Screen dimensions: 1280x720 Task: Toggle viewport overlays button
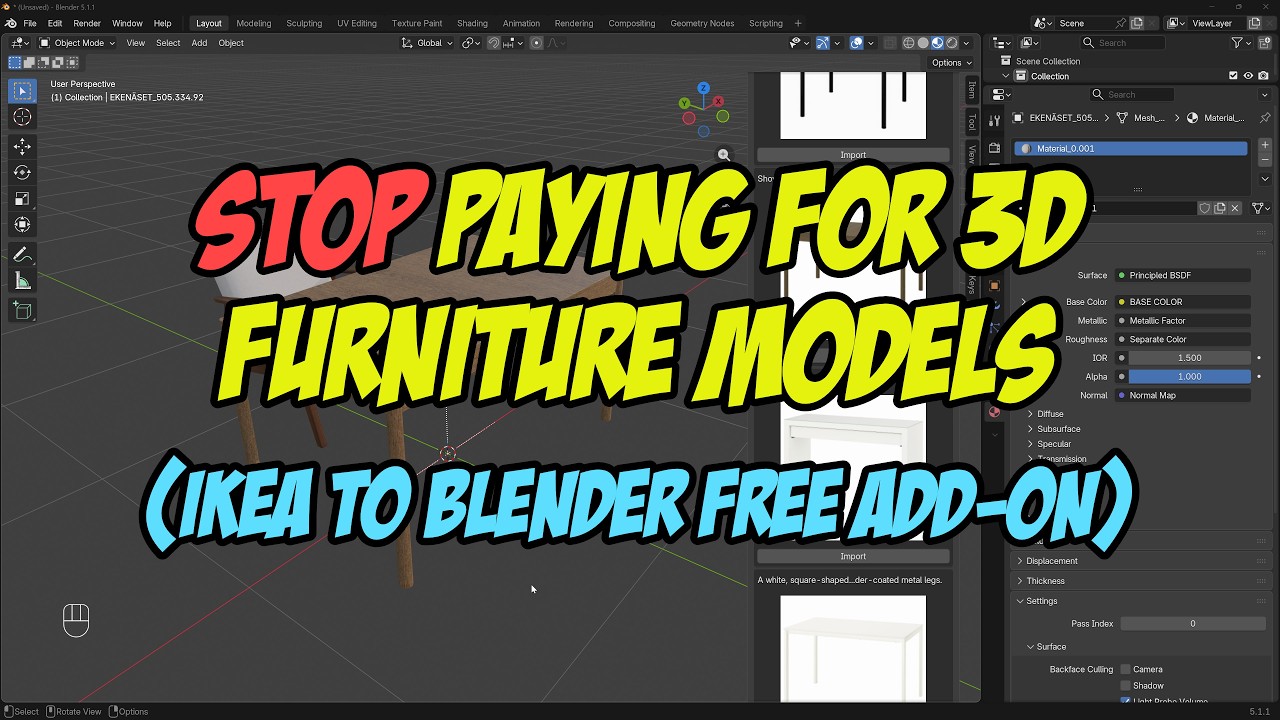[x=857, y=43]
